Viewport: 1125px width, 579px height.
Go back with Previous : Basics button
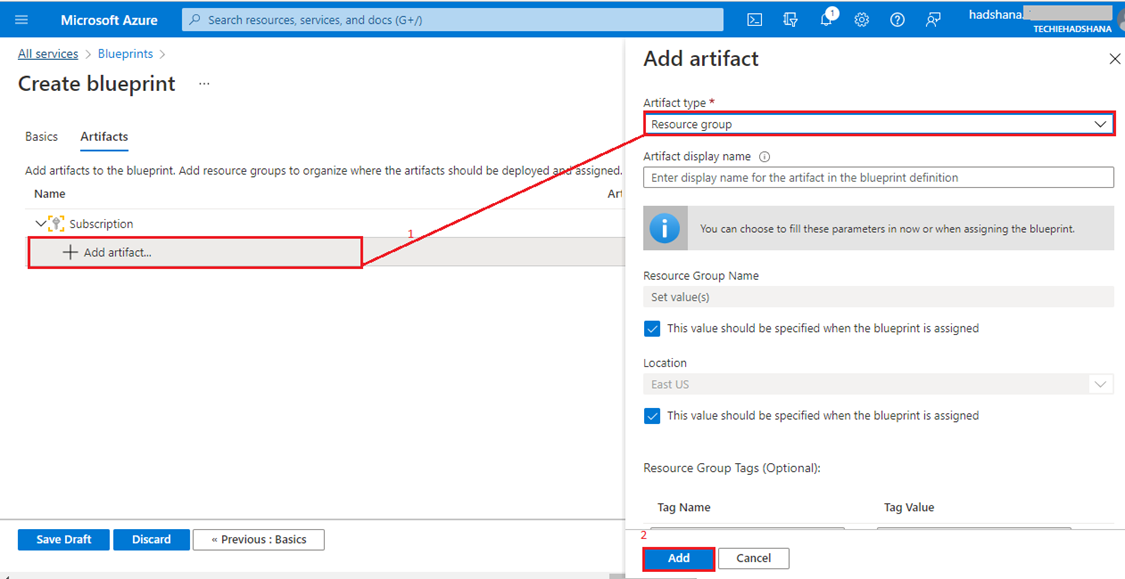[x=258, y=540]
